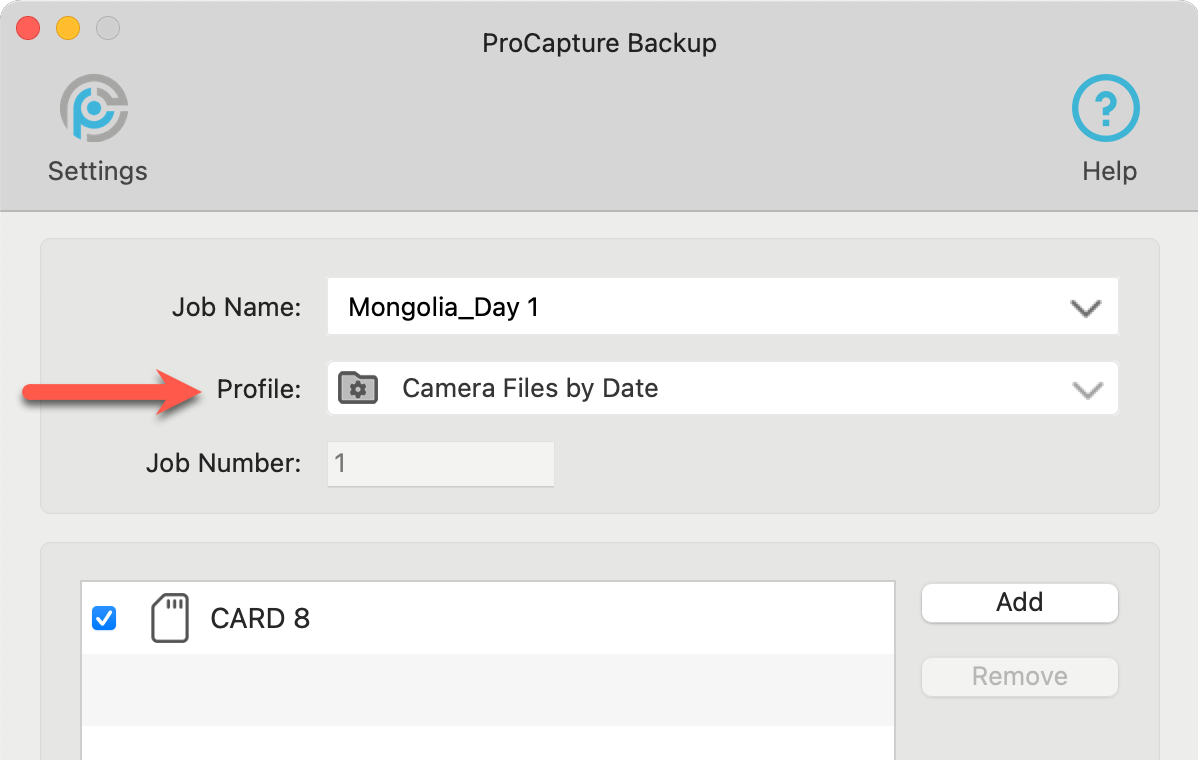Click the yellow minimize window button
The height and width of the screenshot is (760, 1198).
(x=68, y=28)
